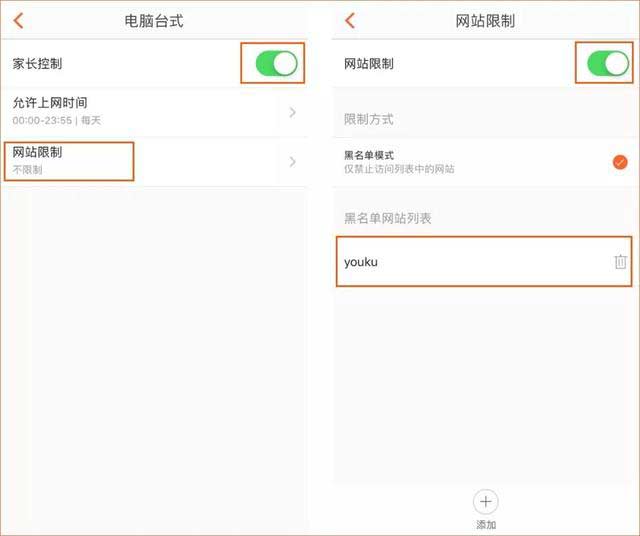Go back from the 网站限制 screen
The height and width of the screenshot is (536, 640).
click(350, 20)
